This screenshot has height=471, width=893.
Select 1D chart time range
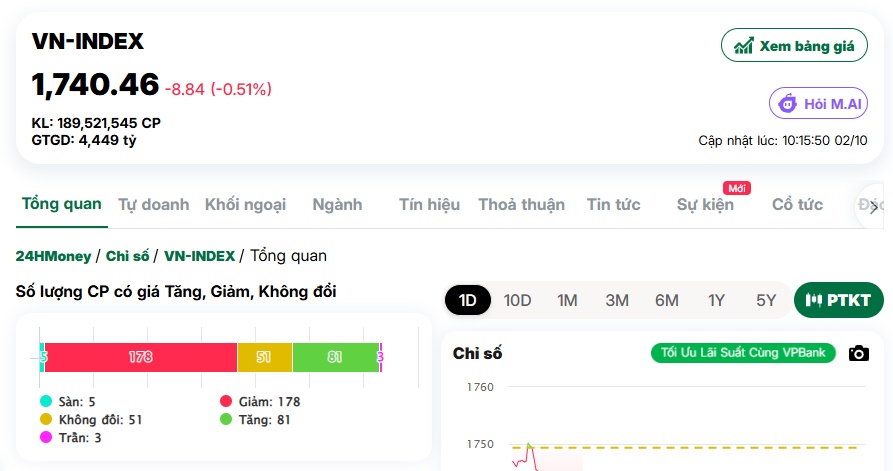468,300
